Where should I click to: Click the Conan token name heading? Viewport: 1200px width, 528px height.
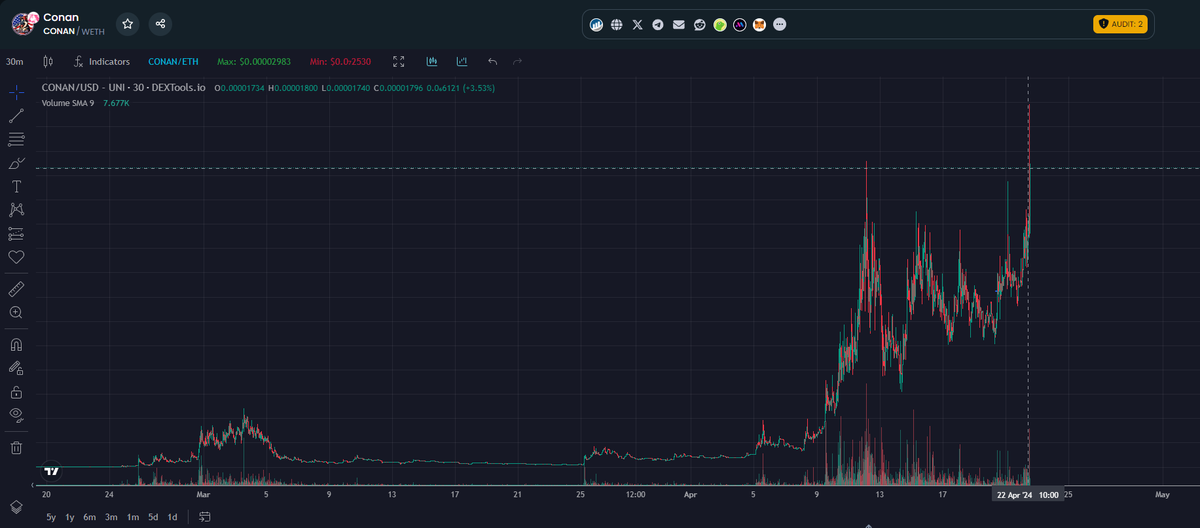pyautogui.click(x=61, y=17)
